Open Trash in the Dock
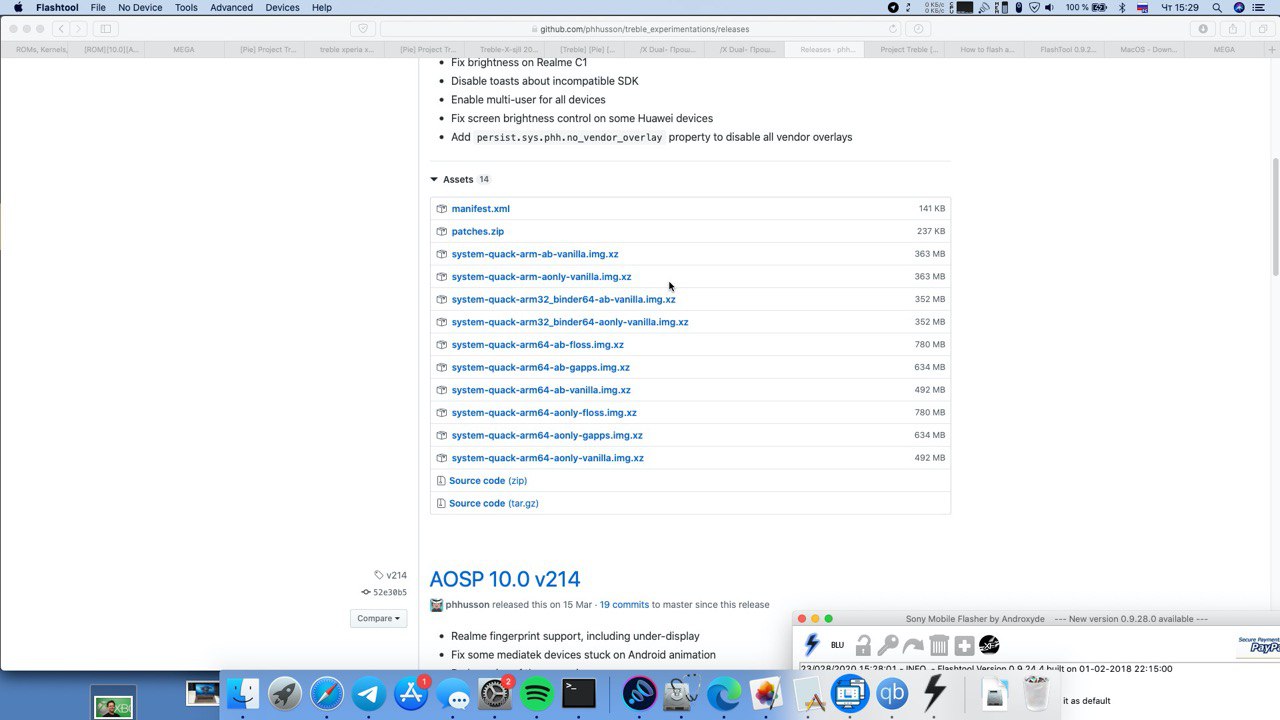This screenshot has width=1280, height=720. (x=1036, y=693)
